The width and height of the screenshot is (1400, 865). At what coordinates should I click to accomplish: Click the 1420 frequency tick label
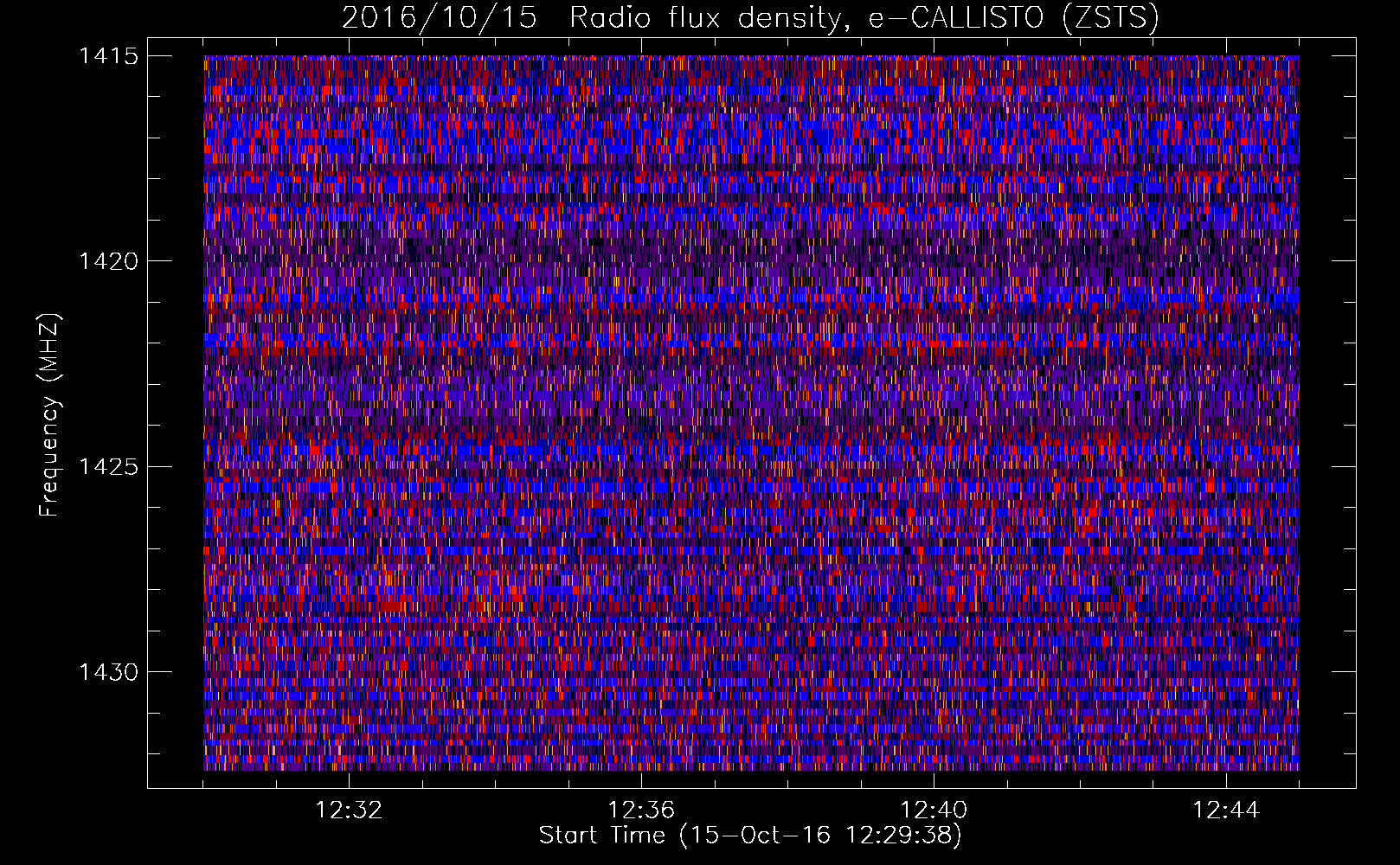click(108, 261)
